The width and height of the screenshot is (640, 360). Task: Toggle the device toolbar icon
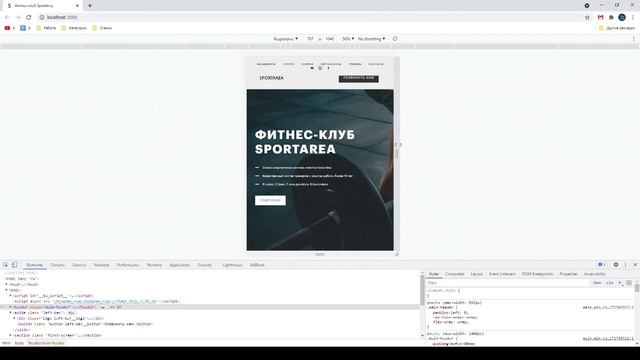pyautogui.click(x=14, y=265)
